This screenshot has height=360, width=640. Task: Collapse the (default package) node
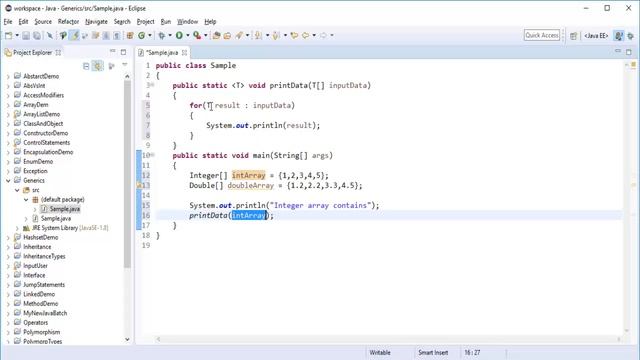pyautogui.click(x=26, y=200)
